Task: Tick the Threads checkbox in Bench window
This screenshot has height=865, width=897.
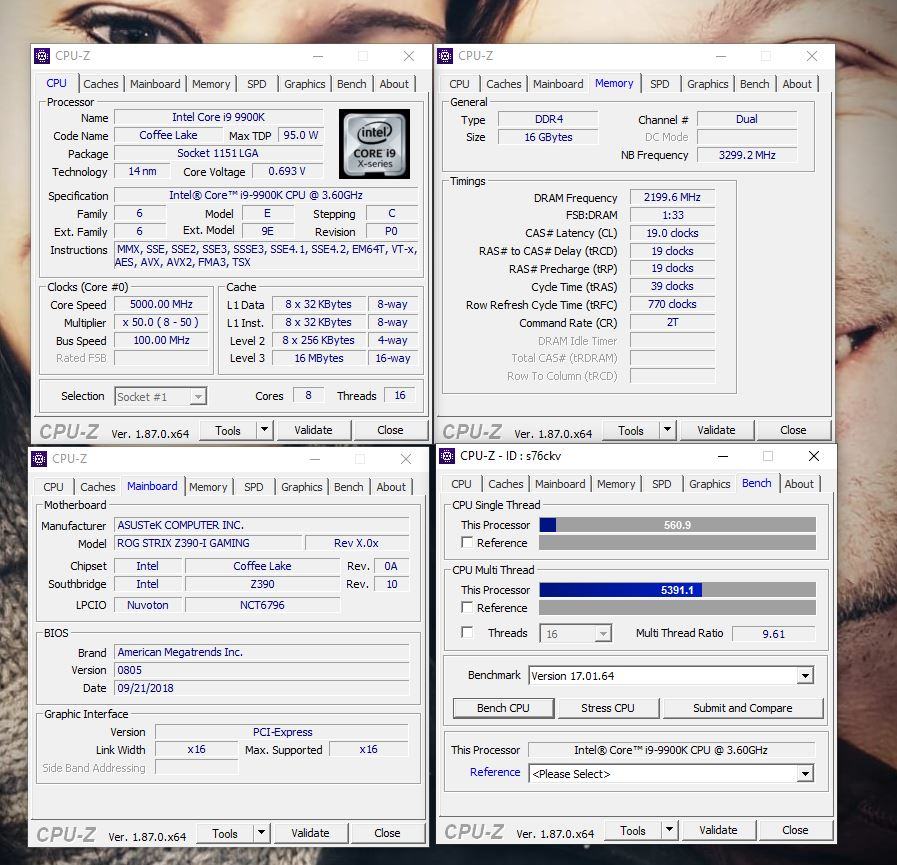Action: [x=467, y=632]
